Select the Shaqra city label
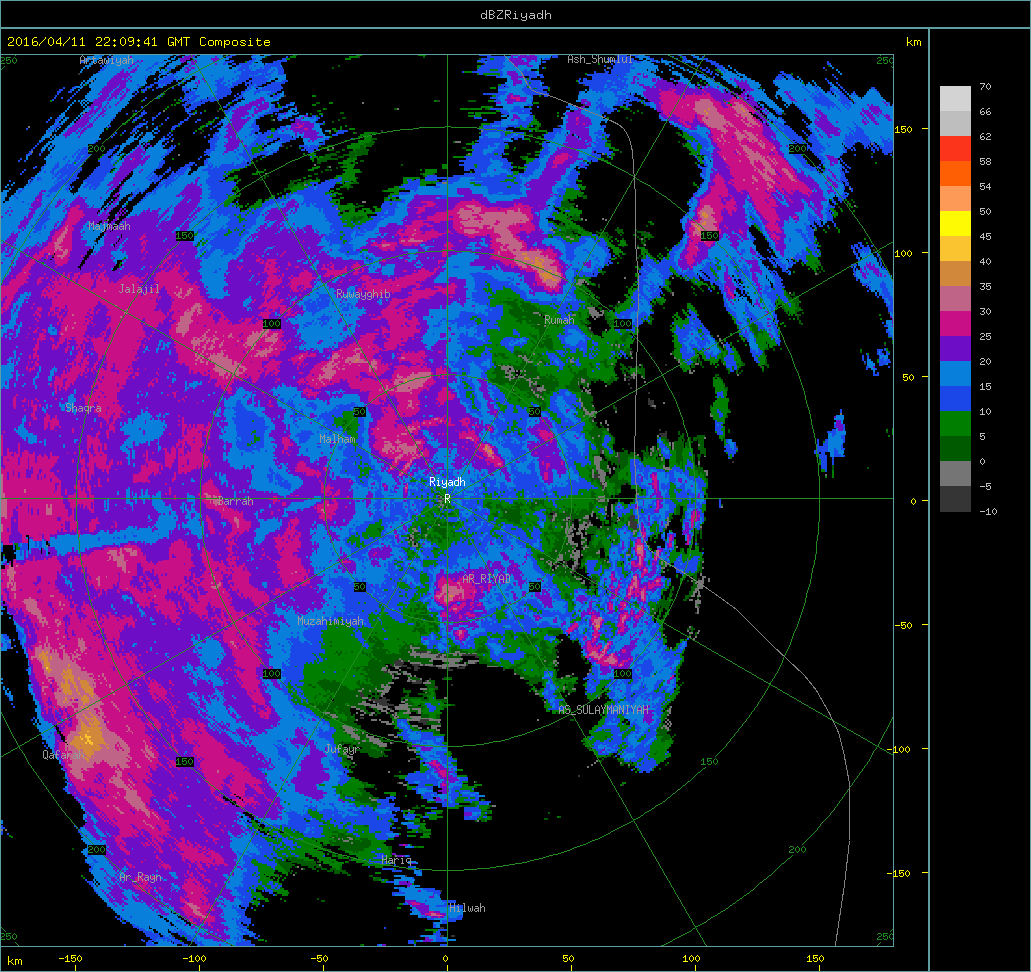The height and width of the screenshot is (972, 1031). 84,408
